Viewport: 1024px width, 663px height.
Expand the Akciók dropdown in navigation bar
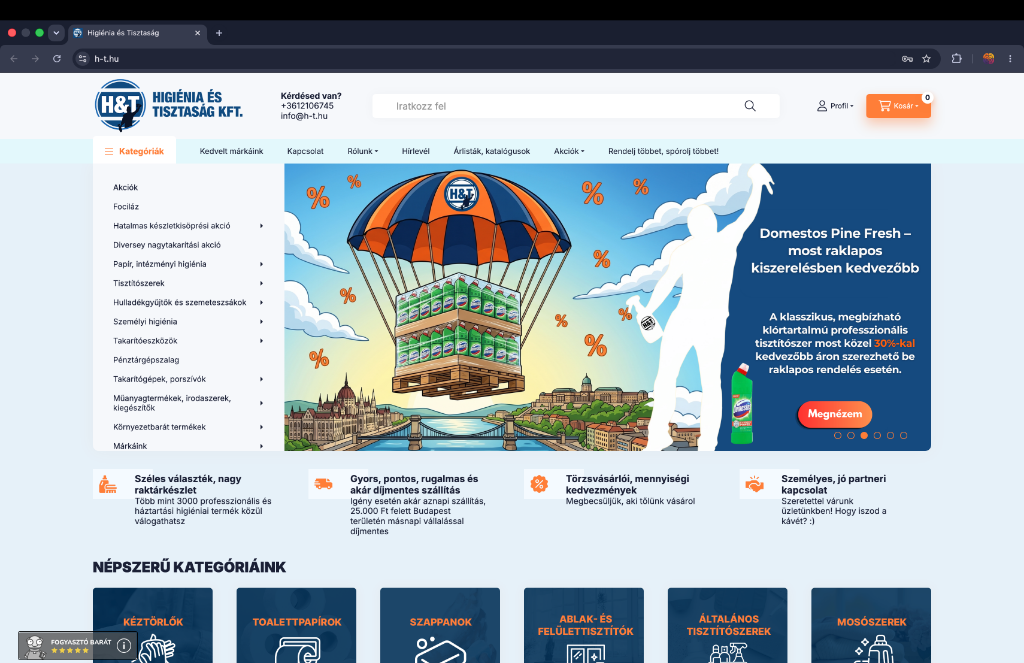tap(569, 151)
